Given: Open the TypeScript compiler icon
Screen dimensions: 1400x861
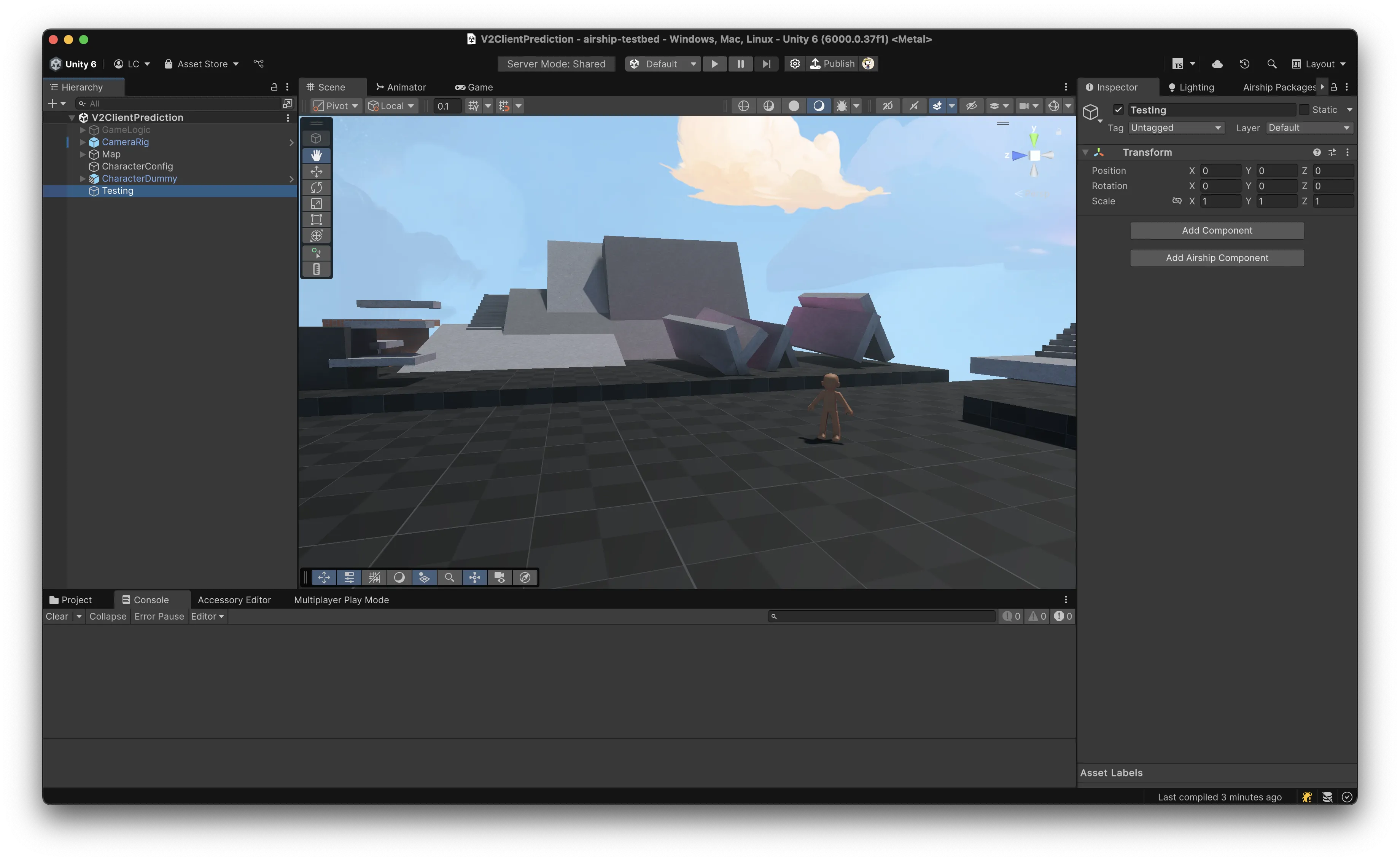Looking at the screenshot, I should pyautogui.click(x=1178, y=64).
